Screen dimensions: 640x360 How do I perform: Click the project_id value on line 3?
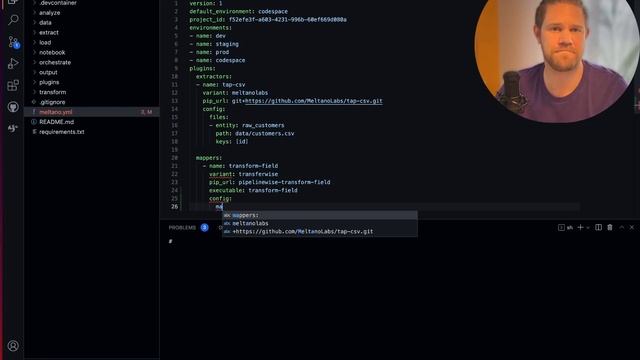tap(287, 20)
